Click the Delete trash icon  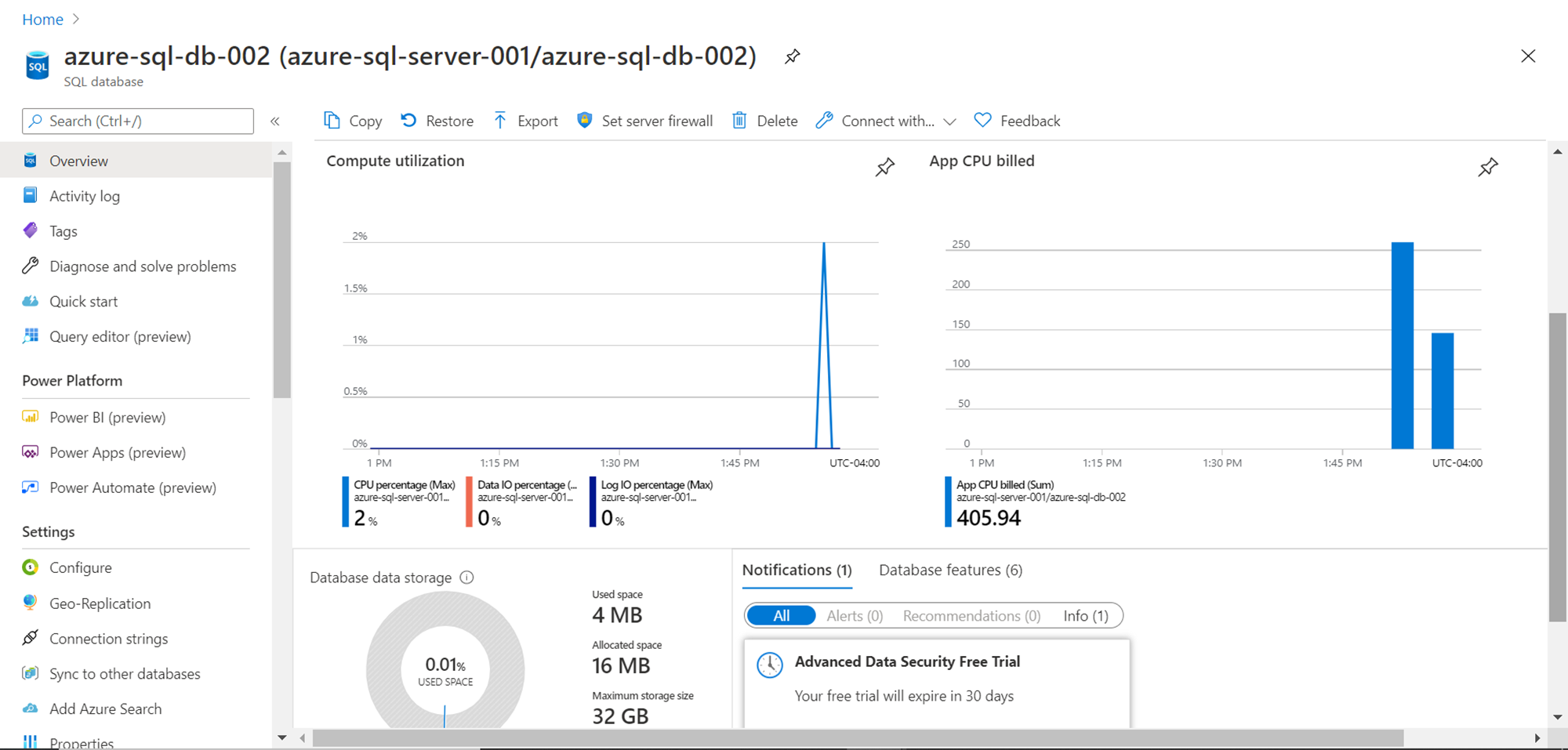click(739, 121)
